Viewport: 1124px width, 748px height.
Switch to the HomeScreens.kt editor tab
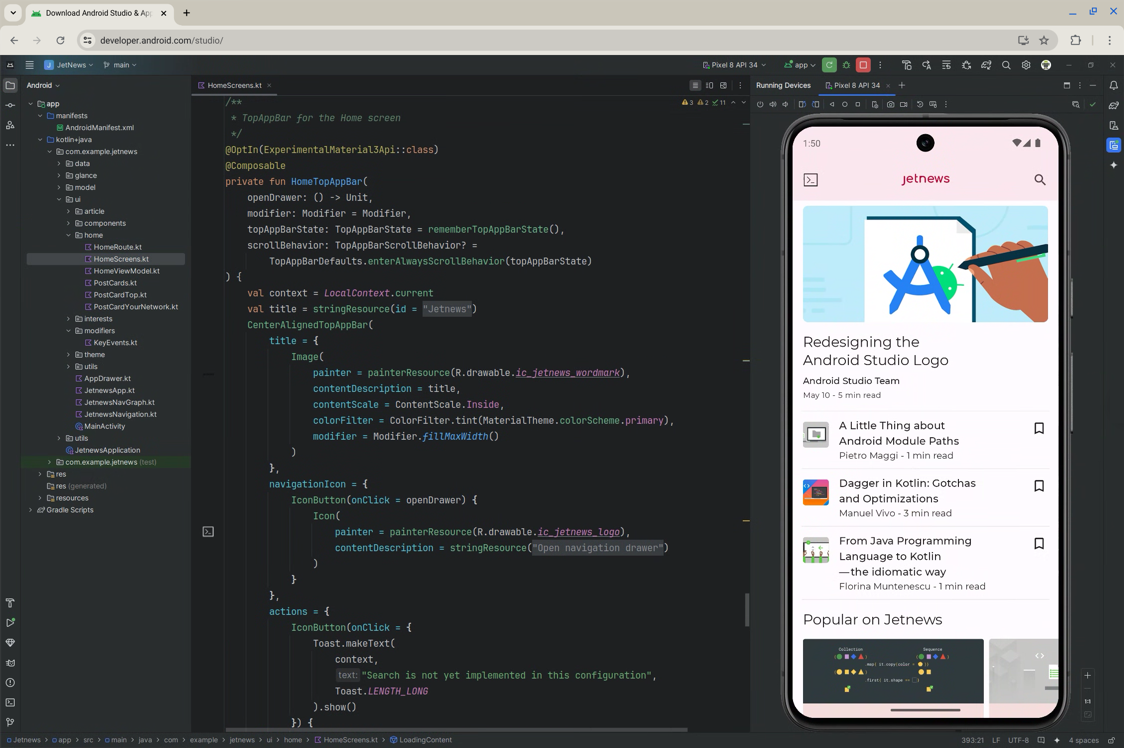(232, 85)
